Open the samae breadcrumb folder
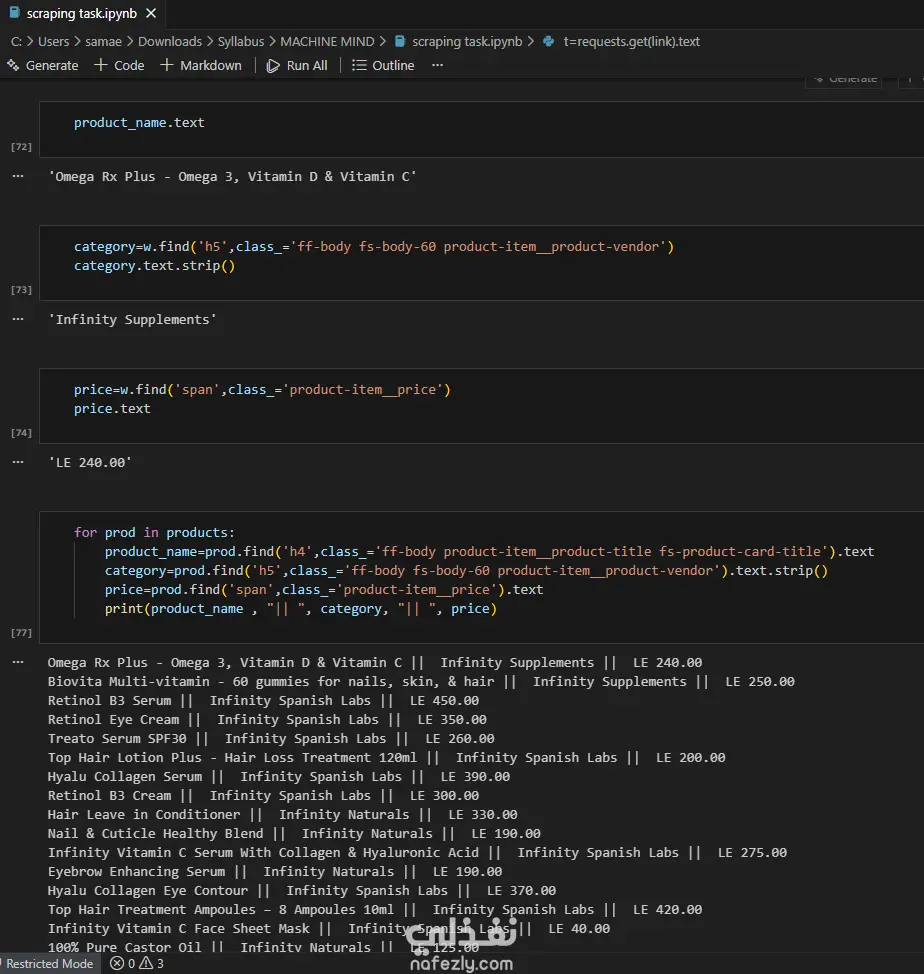This screenshot has width=924, height=974. tap(103, 42)
